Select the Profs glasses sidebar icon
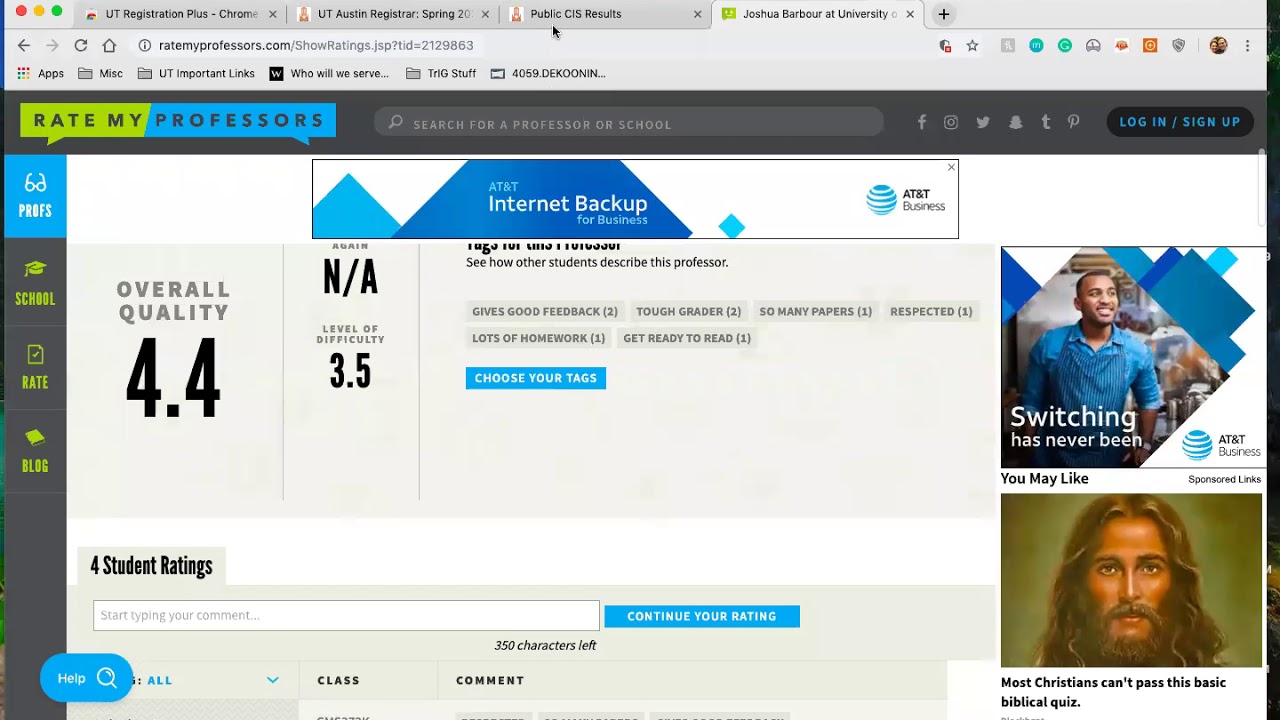The width and height of the screenshot is (1280, 720). 35,196
